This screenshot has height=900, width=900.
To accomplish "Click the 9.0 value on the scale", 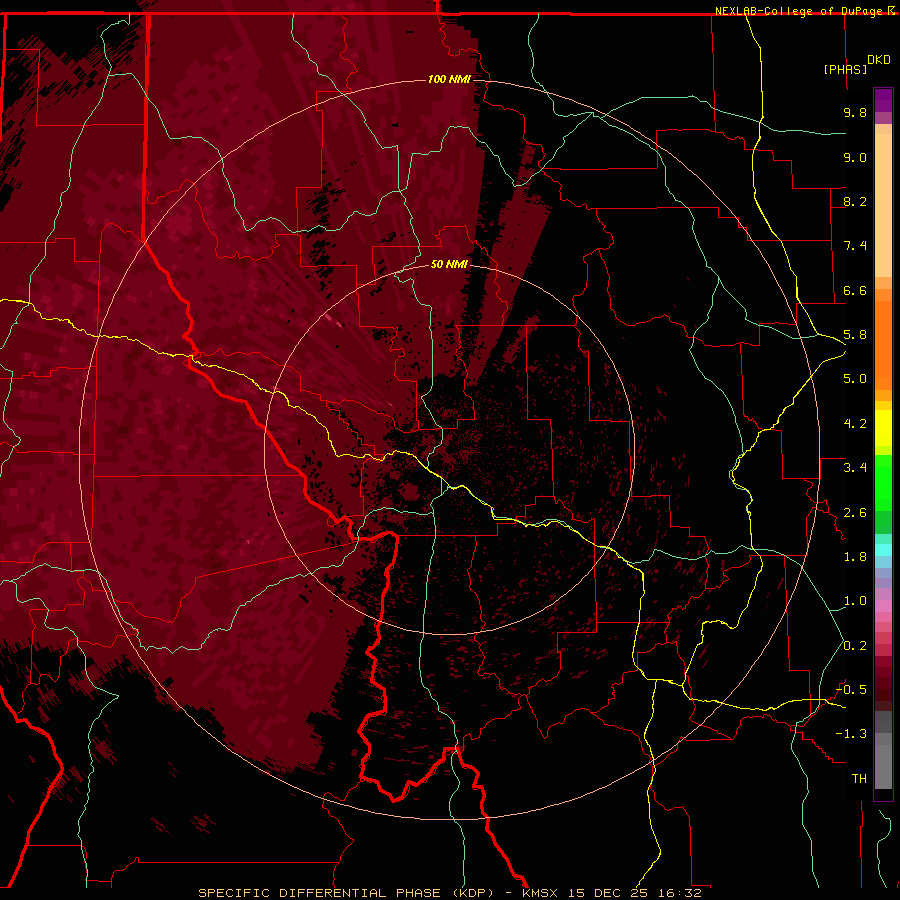I will 855,157.
